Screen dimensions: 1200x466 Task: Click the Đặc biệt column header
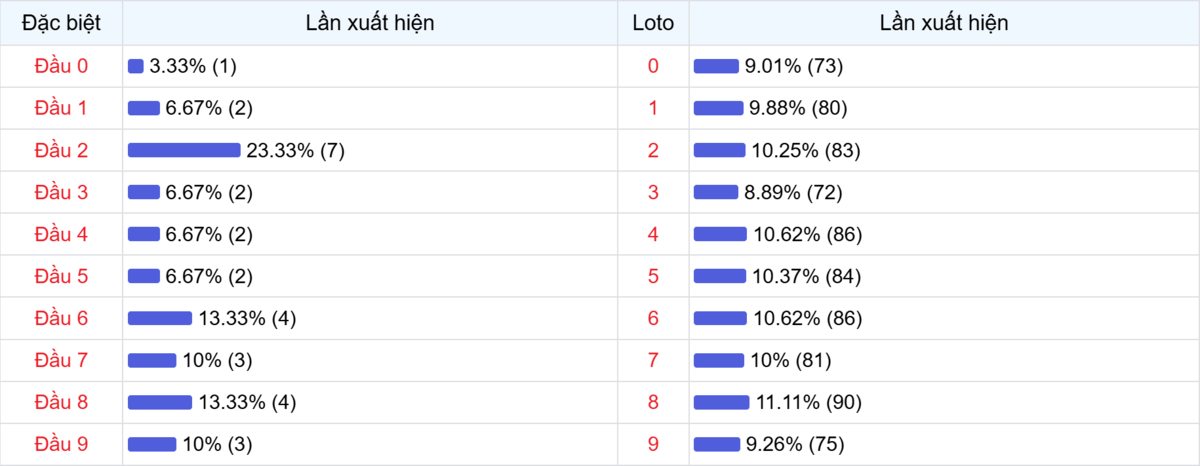(61, 23)
